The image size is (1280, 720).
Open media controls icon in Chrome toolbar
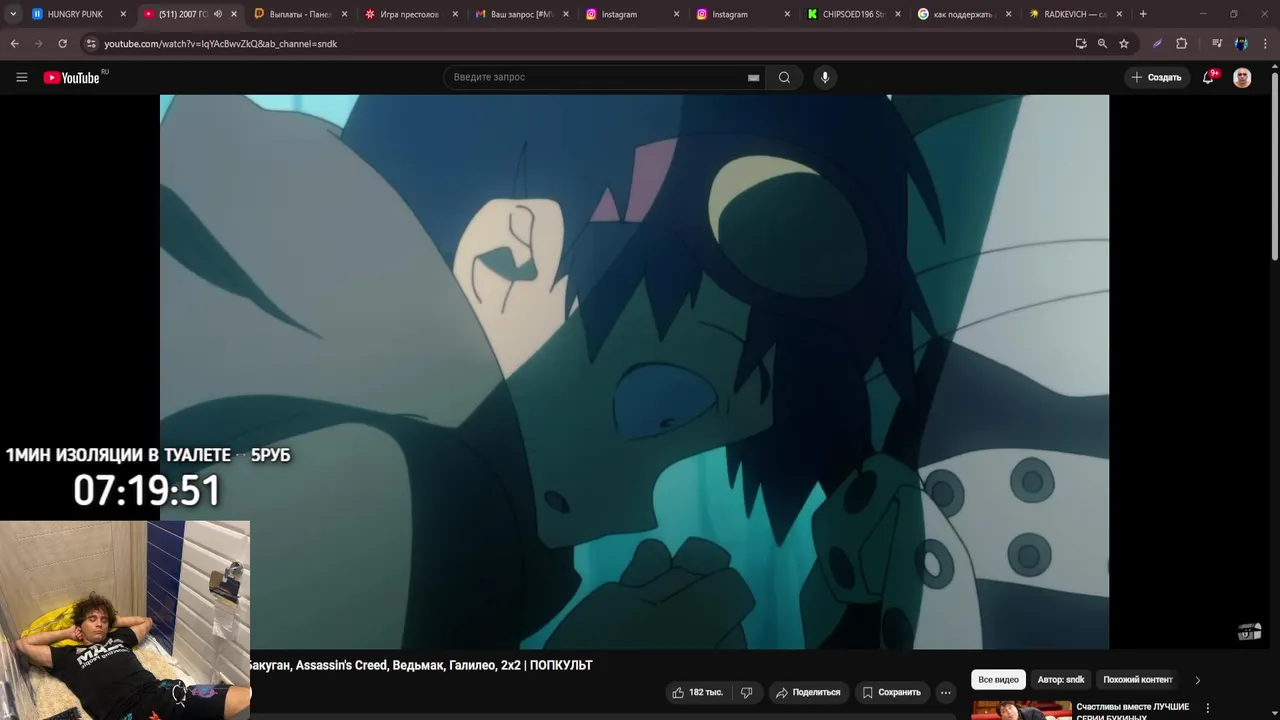pos(1217,44)
